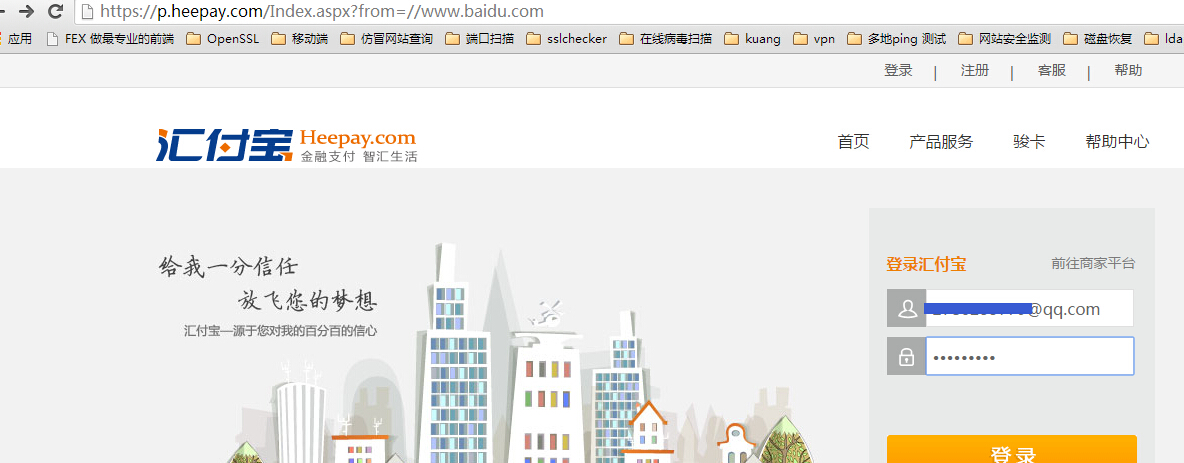Open the OpenSSL bookmark folder
Screen dimensions: 1184x463
tap(222, 39)
